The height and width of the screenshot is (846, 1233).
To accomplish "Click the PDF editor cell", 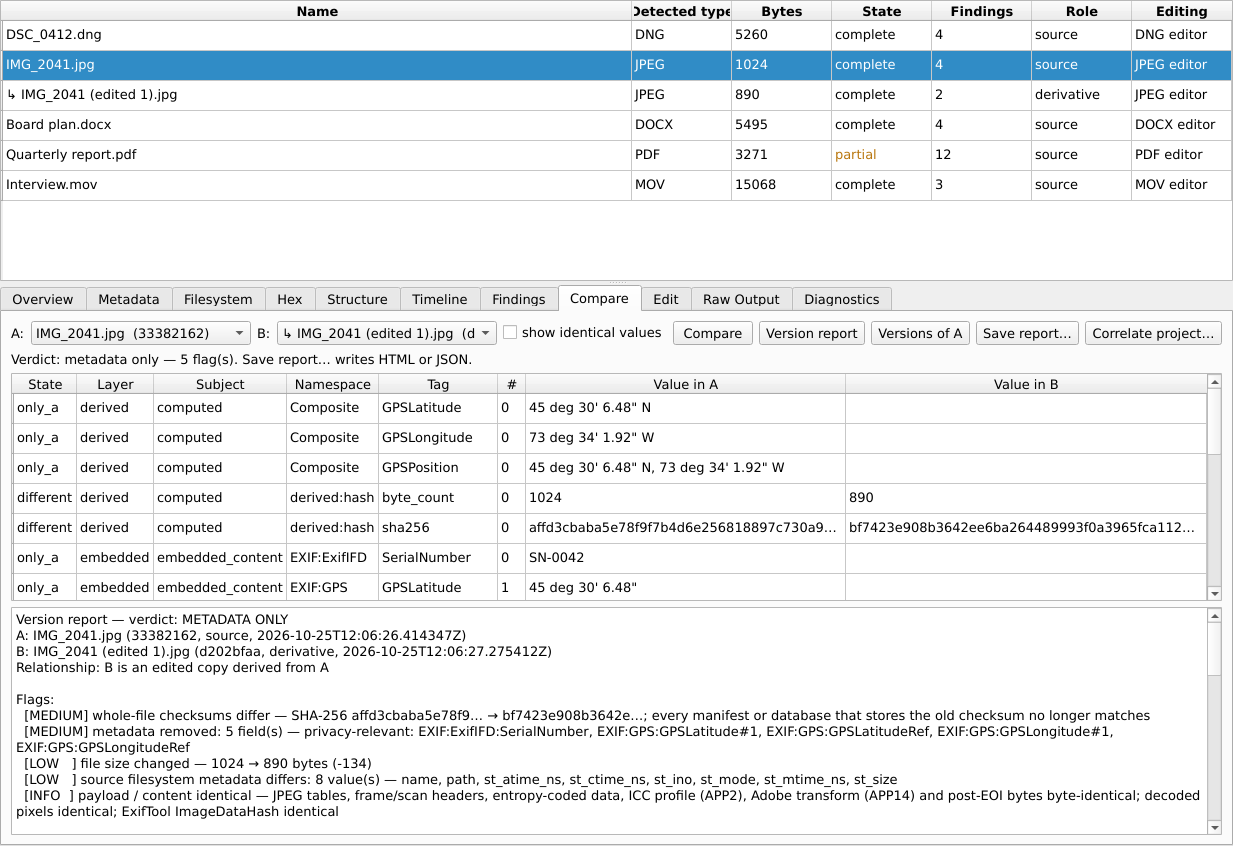I will (x=1181, y=155).
